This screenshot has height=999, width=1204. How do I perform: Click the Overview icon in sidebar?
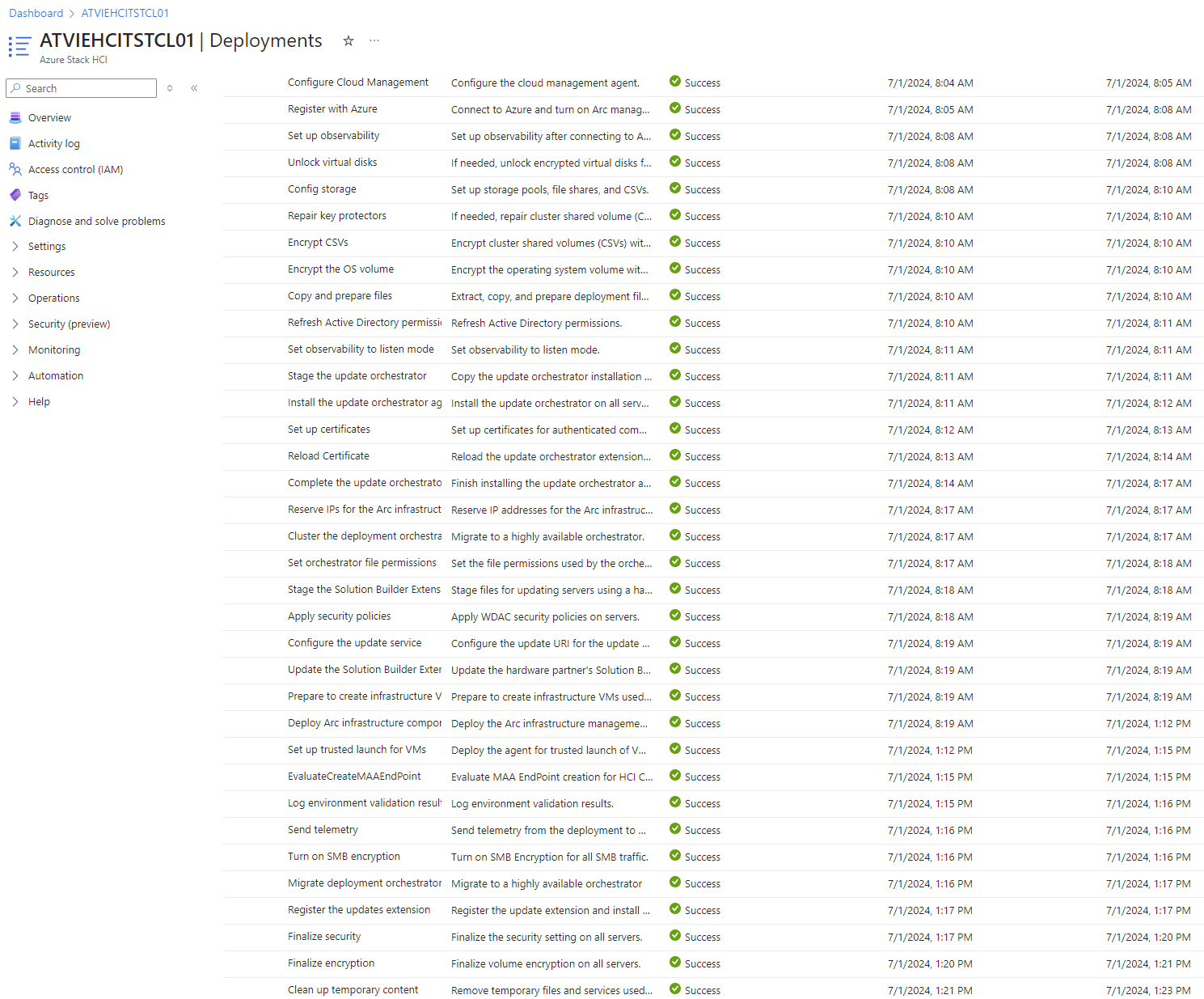coord(15,117)
